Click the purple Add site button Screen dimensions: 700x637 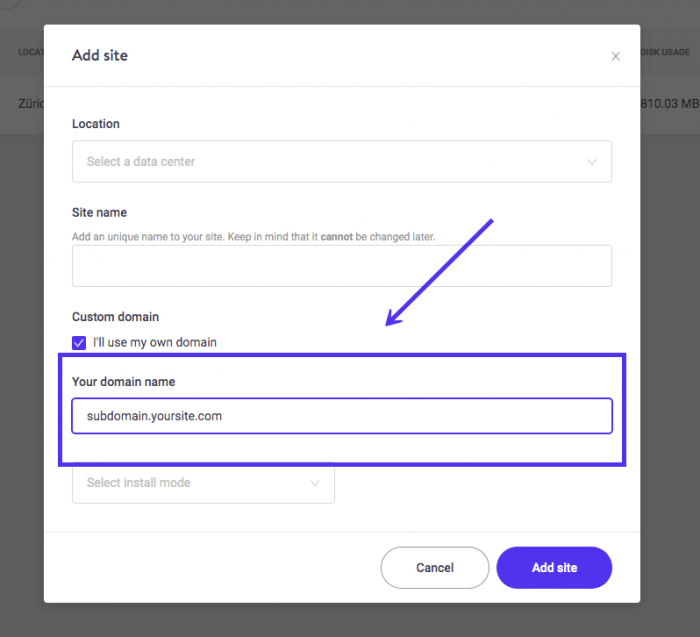(554, 567)
